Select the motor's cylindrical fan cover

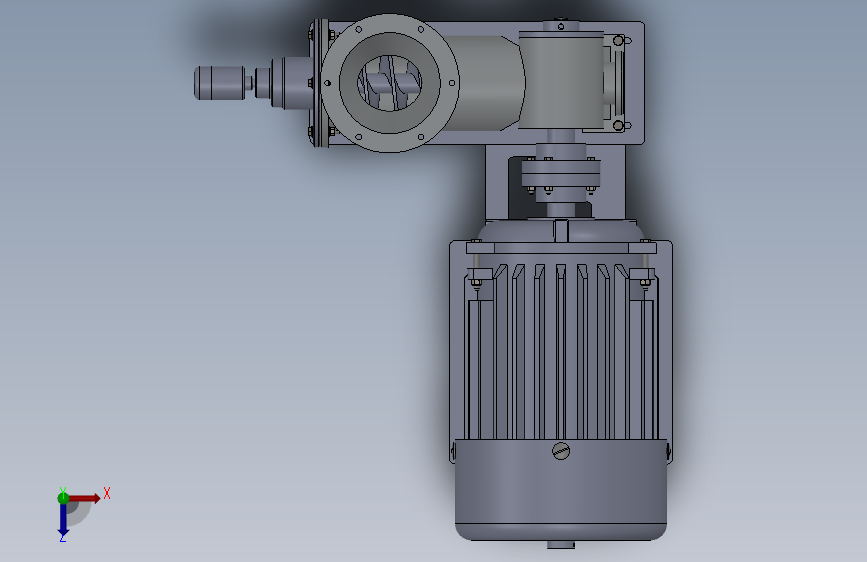pos(561,490)
